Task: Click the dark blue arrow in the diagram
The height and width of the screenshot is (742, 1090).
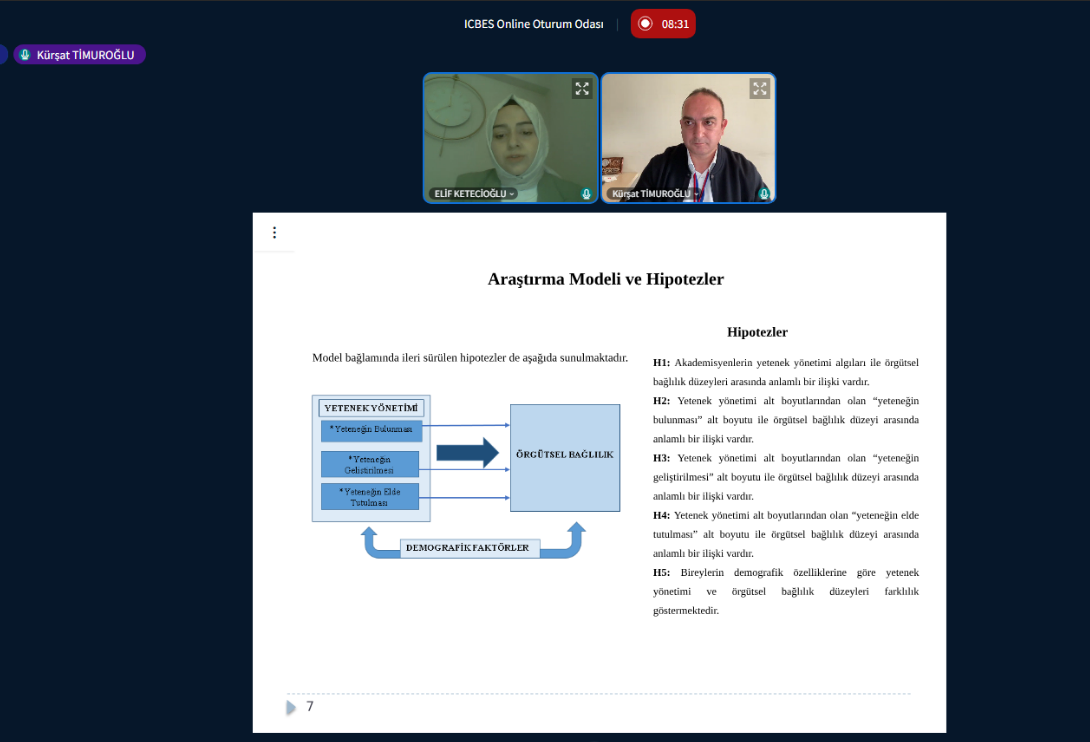Action: 467,453
